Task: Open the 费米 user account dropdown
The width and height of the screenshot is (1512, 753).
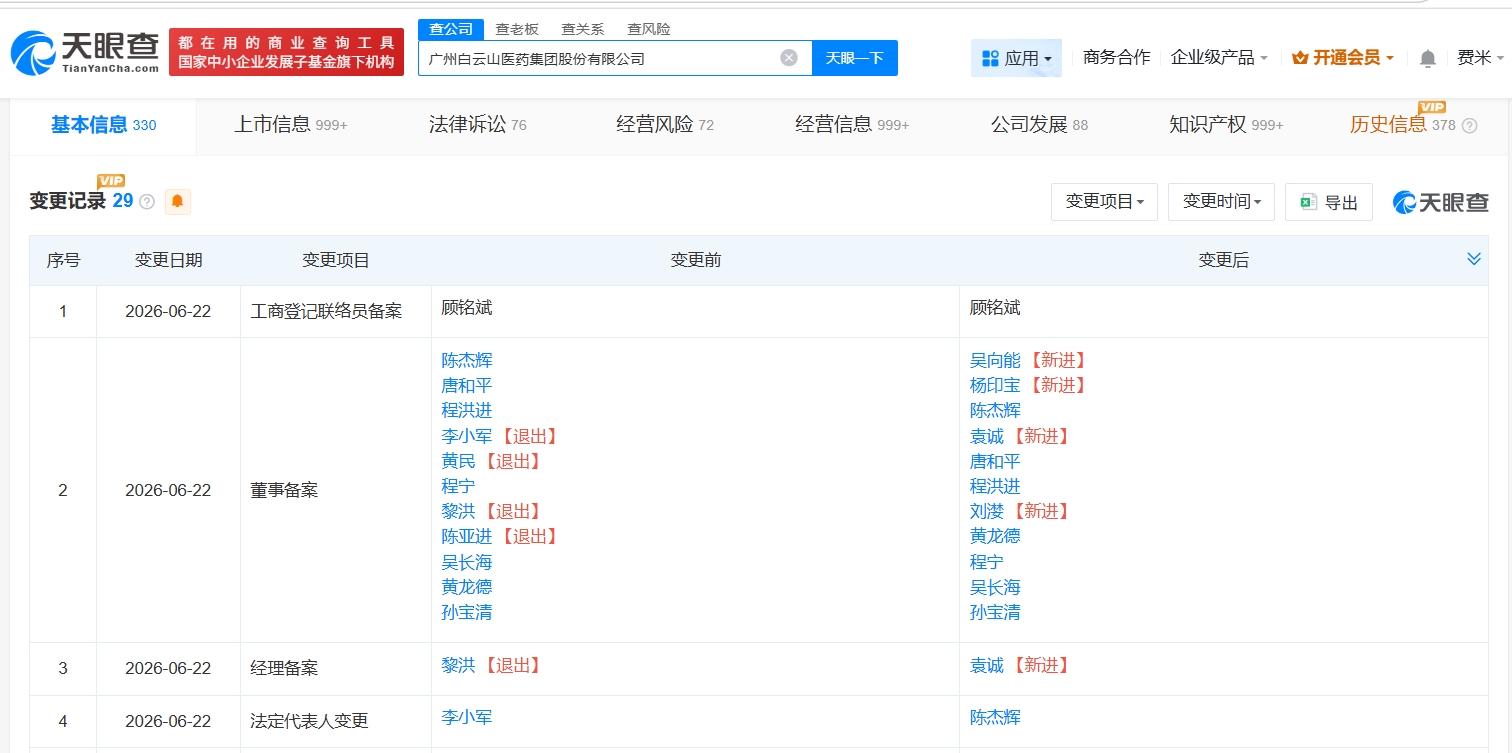Action: click(x=1479, y=58)
